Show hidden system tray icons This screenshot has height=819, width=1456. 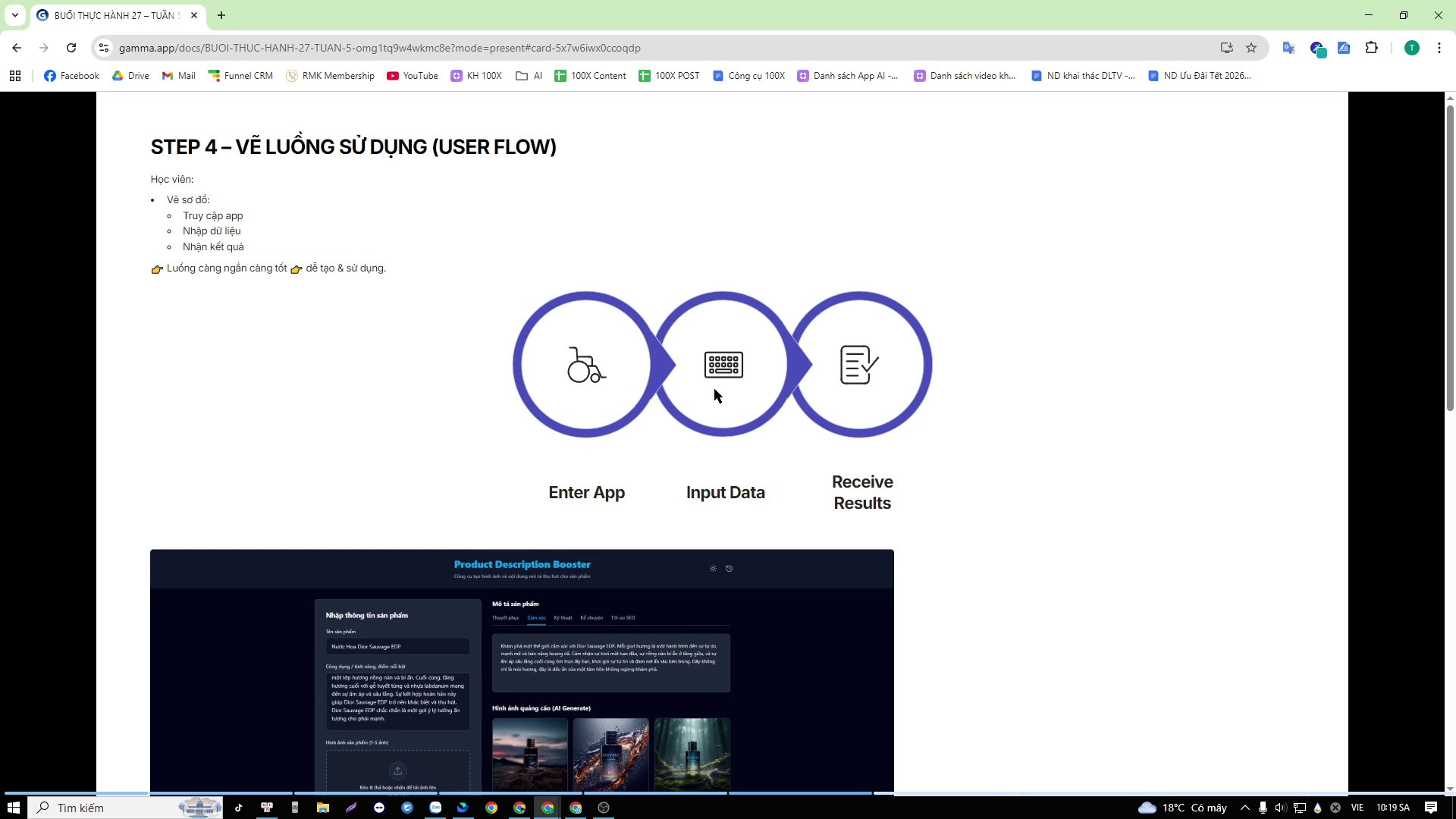point(1244,808)
